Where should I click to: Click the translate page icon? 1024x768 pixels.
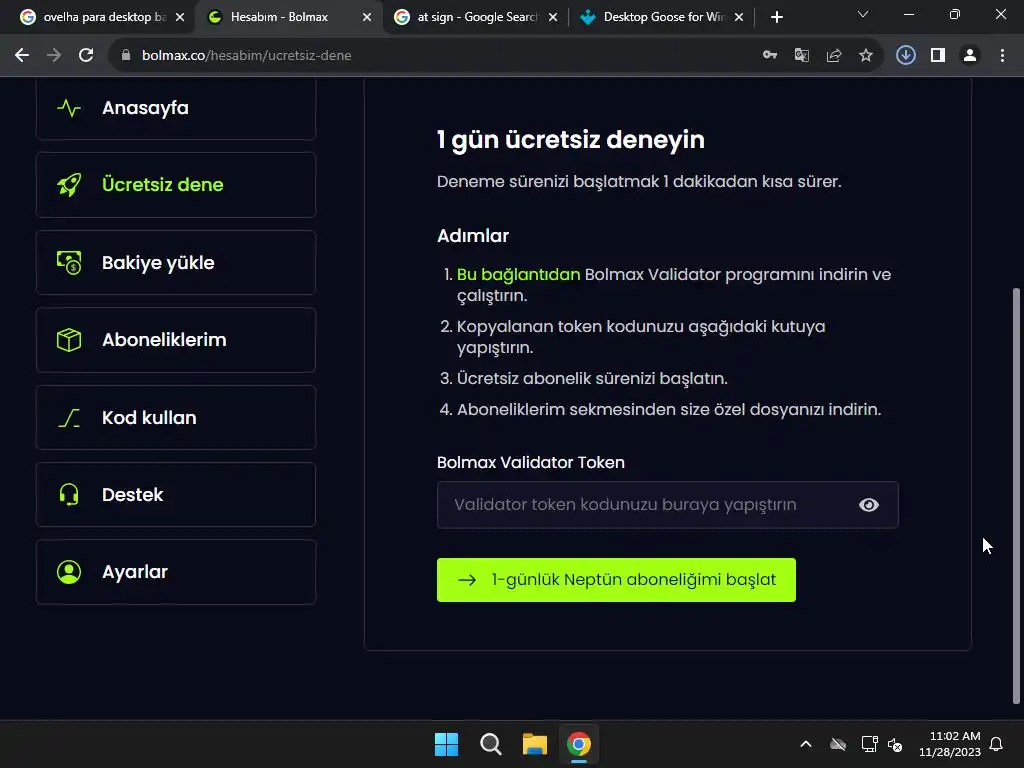coord(802,56)
